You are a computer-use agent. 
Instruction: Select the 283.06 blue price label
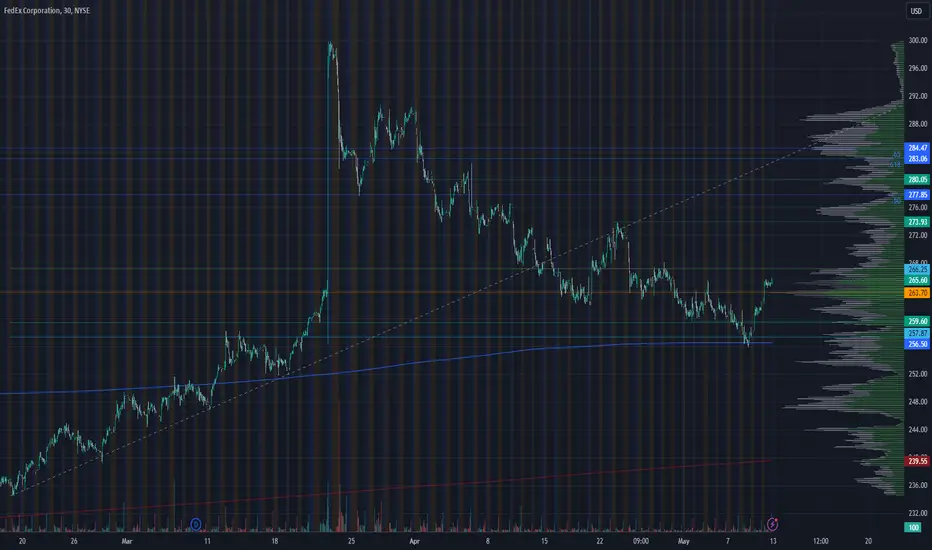click(x=917, y=158)
